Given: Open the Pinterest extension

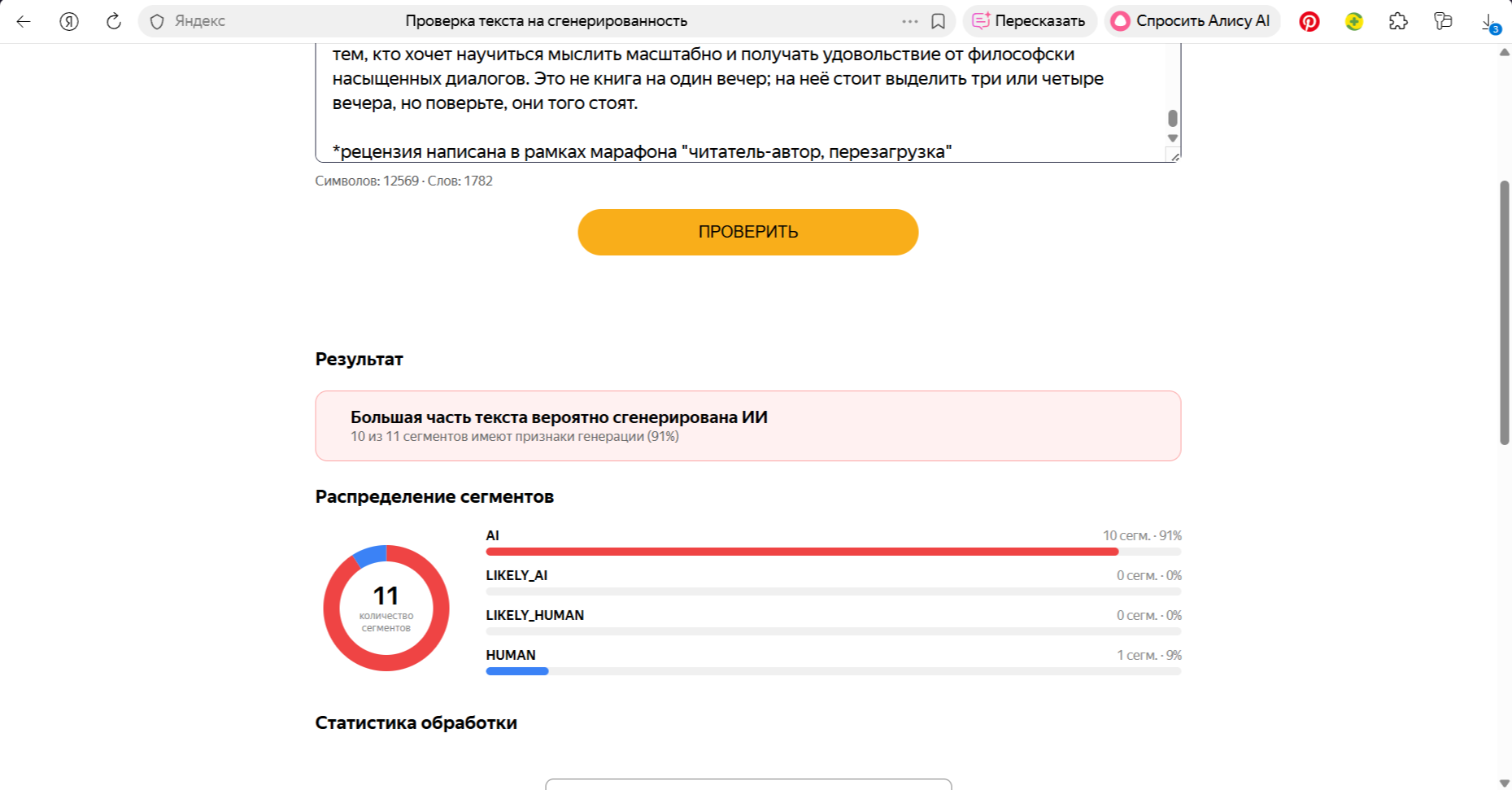Looking at the screenshot, I should (x=1309, y=21).
